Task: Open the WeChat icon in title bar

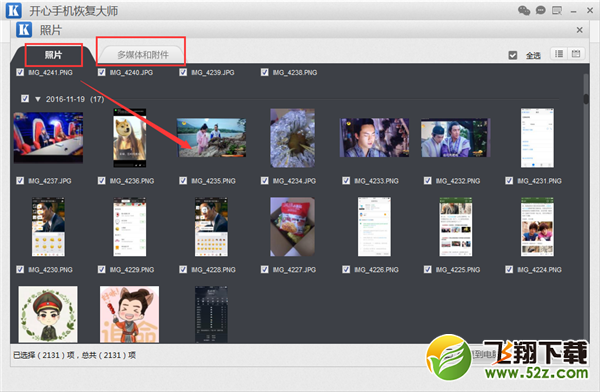Action: pos(524,10)
